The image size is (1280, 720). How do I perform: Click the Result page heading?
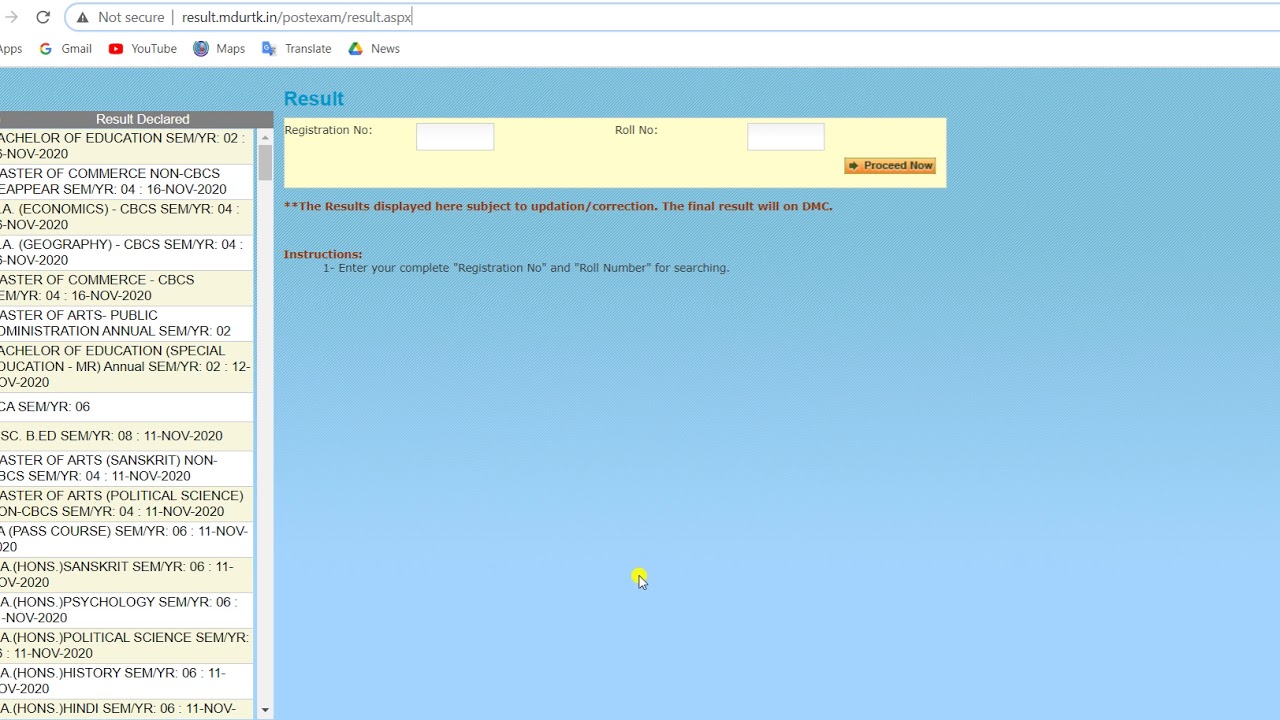click(314, 99)
